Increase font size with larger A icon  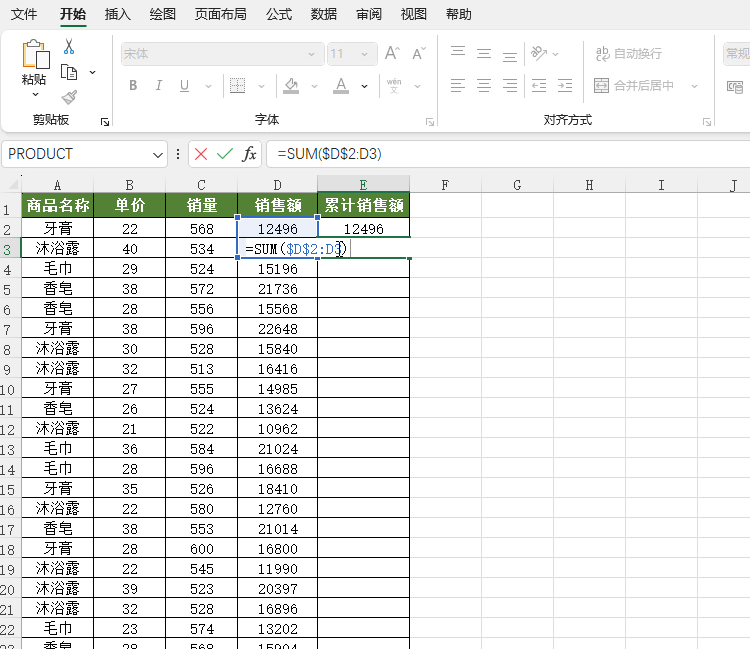(392, 53)
